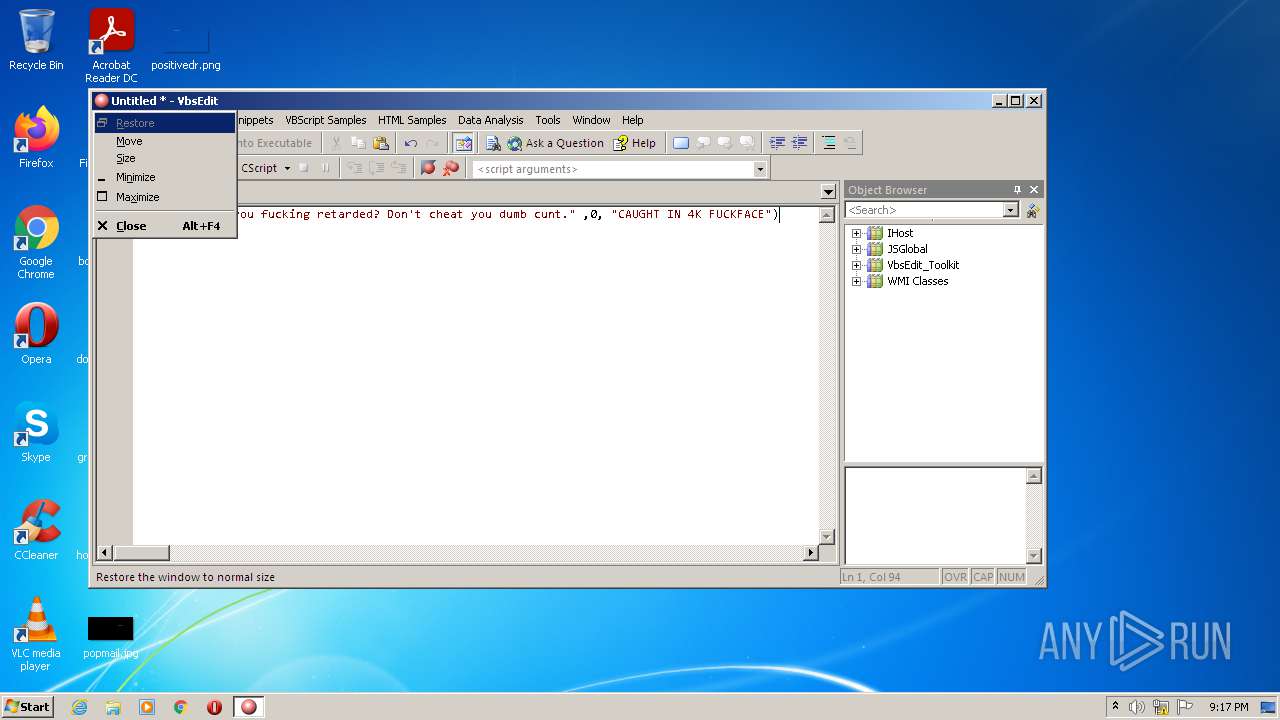The width and height of the screenshot is (1280, 720).
Task: Click the editor horizontal scrollbar thumb
Action: pyautogui.click(x=141, y=553)
